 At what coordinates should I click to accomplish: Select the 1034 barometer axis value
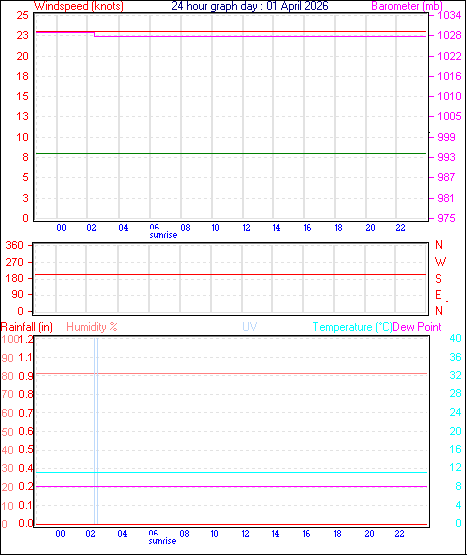(x=449, y=15)
